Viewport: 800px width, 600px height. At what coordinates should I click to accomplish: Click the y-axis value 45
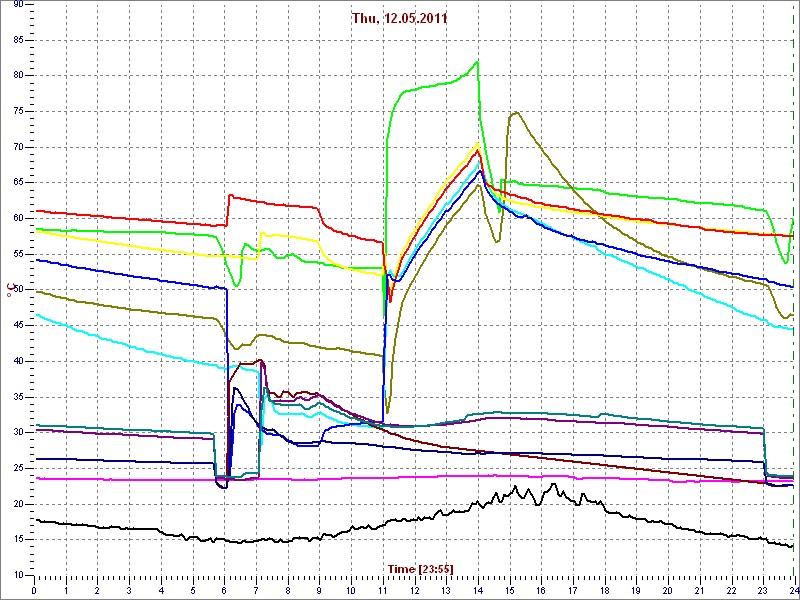[17, 326]
